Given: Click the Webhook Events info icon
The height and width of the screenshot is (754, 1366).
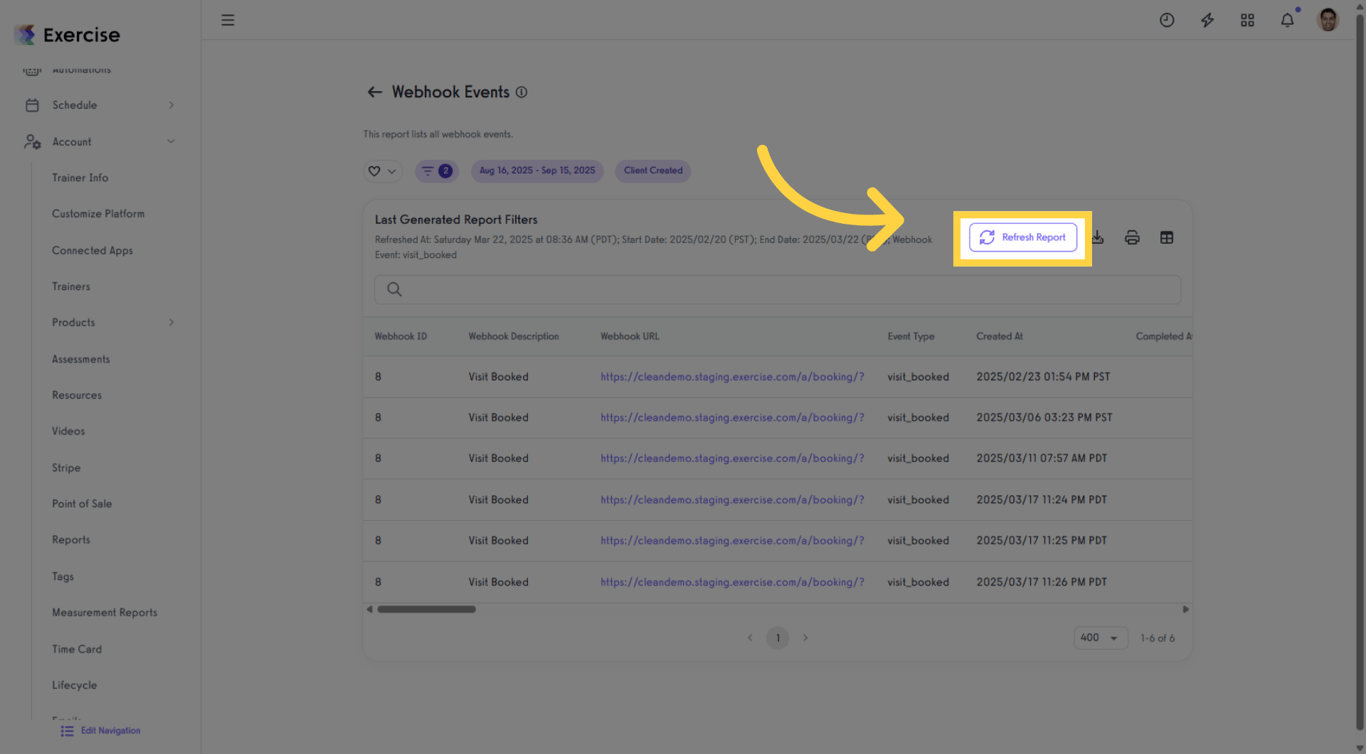Looking at the screenshot, I should [521, 91].
